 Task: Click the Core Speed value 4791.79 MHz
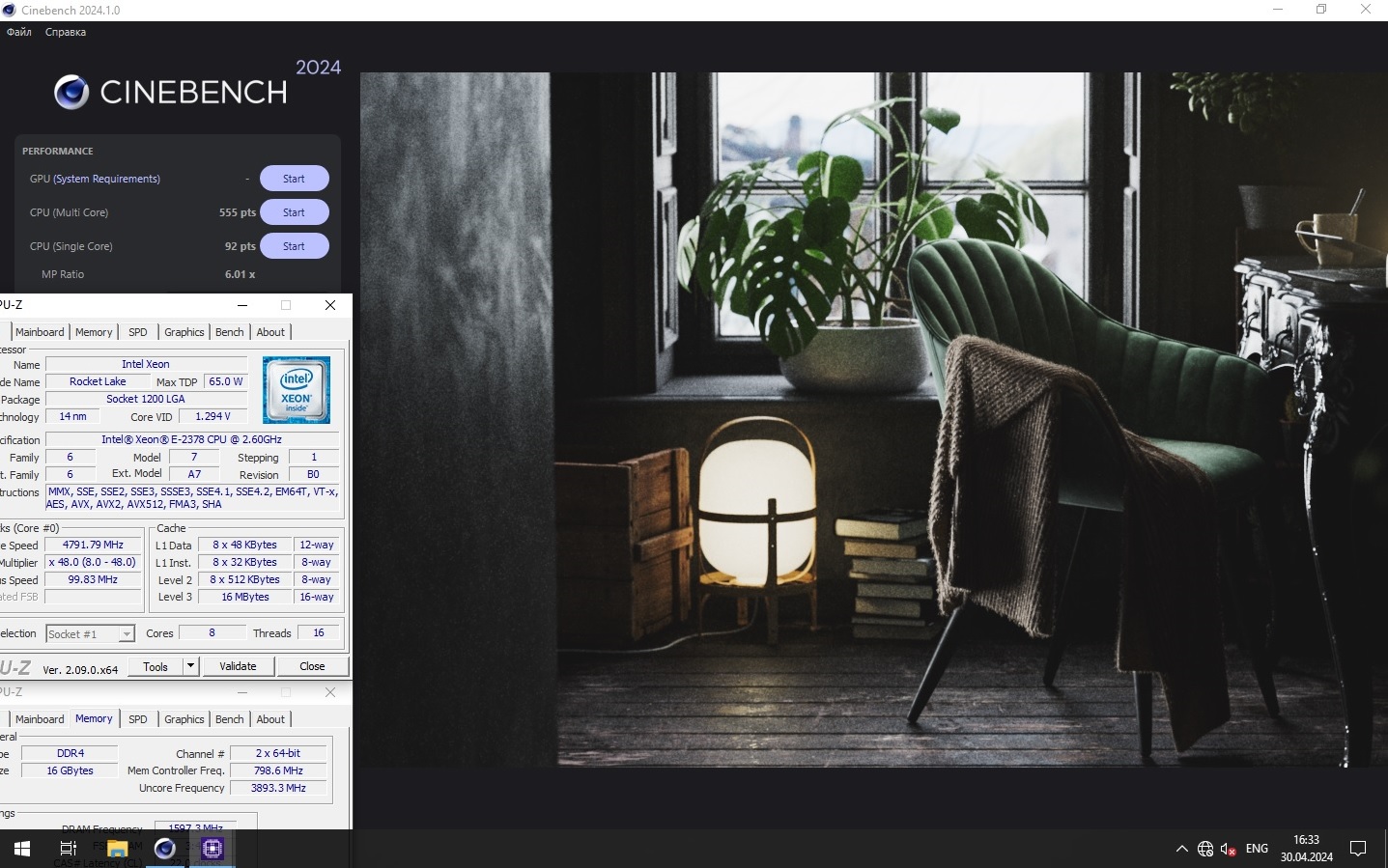point(94,545)
